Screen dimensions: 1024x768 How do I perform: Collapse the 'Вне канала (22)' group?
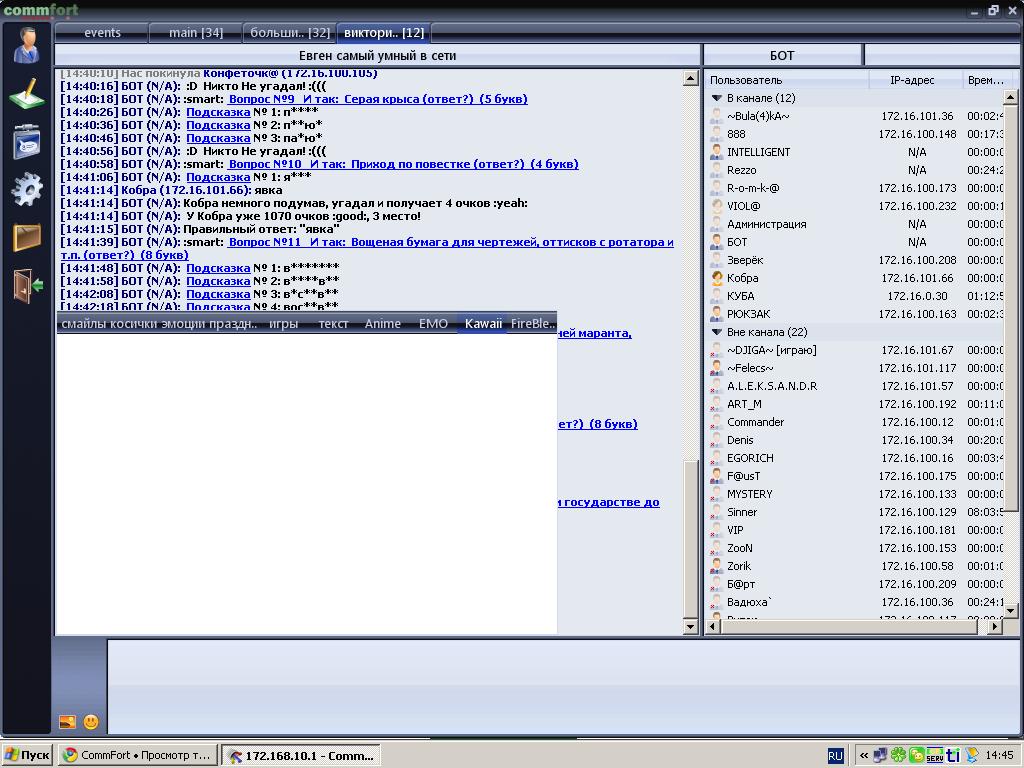[x=717, y=332]
